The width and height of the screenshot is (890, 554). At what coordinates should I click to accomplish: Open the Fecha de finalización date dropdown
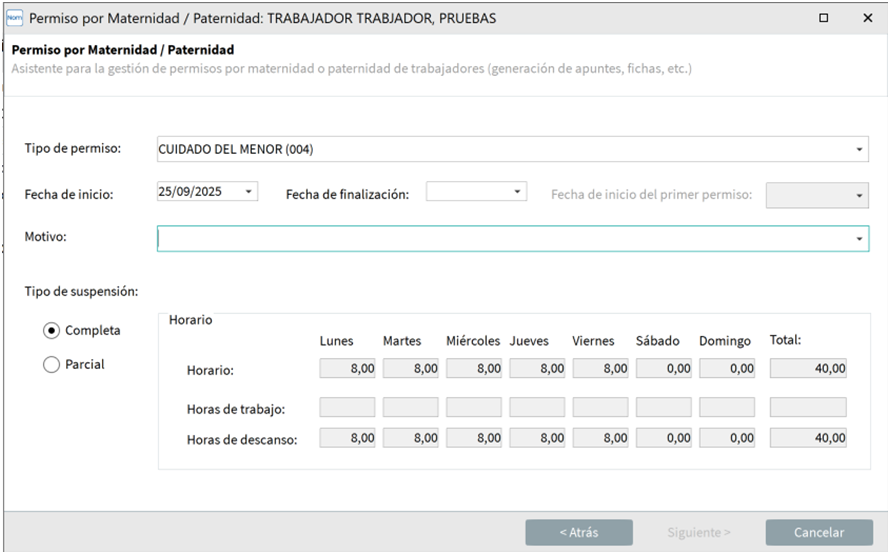point(517,191)
